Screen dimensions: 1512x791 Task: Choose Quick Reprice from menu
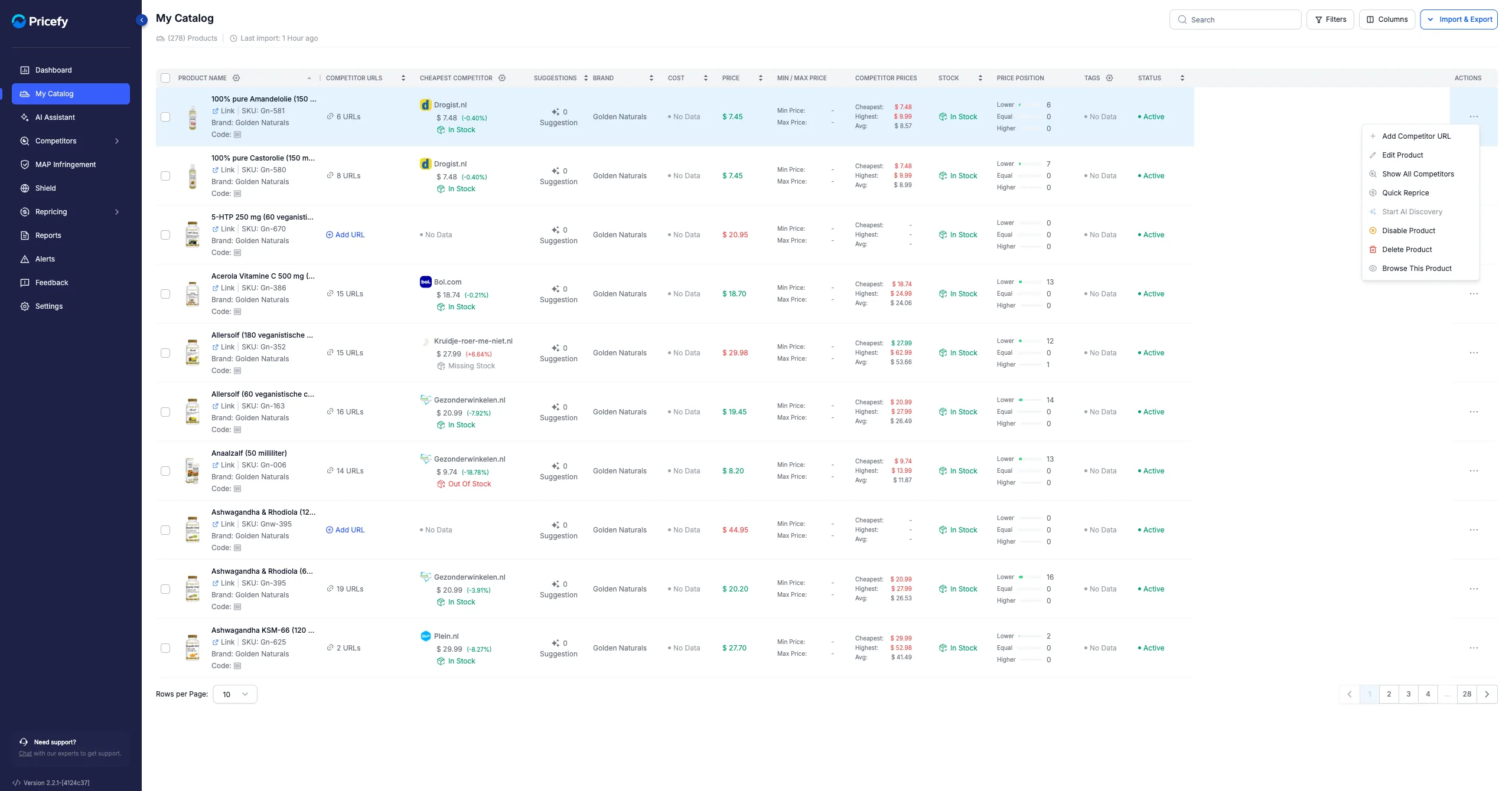(1420, 193)
